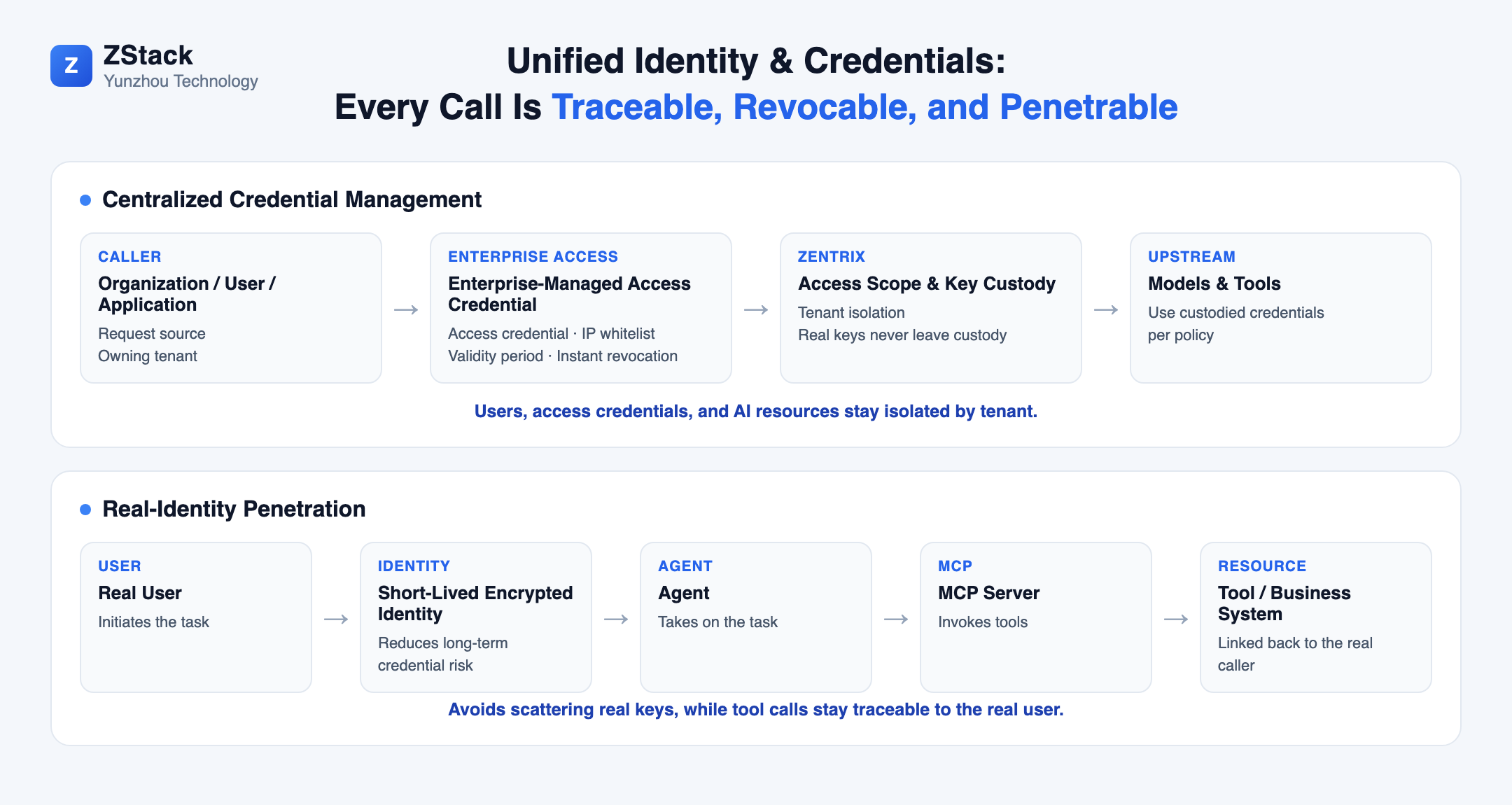1512x805 pixels.
Task: Select the Models & Tools upstream card
Action: tap(1281, 308)
